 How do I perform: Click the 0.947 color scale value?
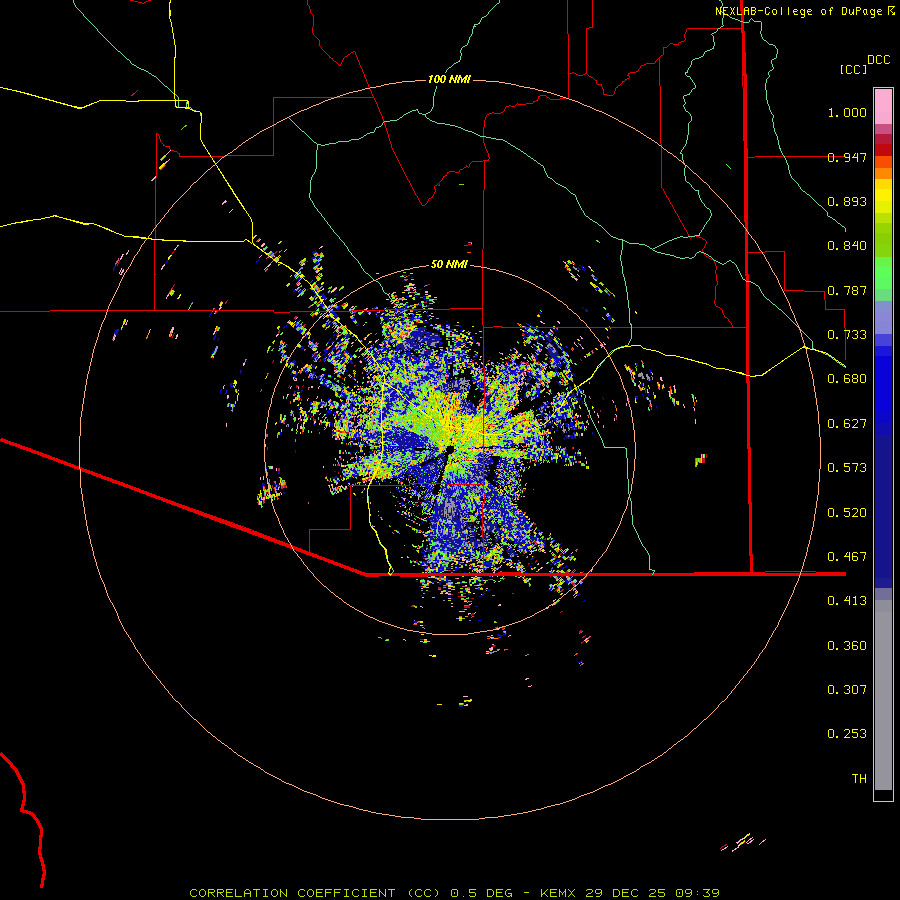click(x=847, y=157)
